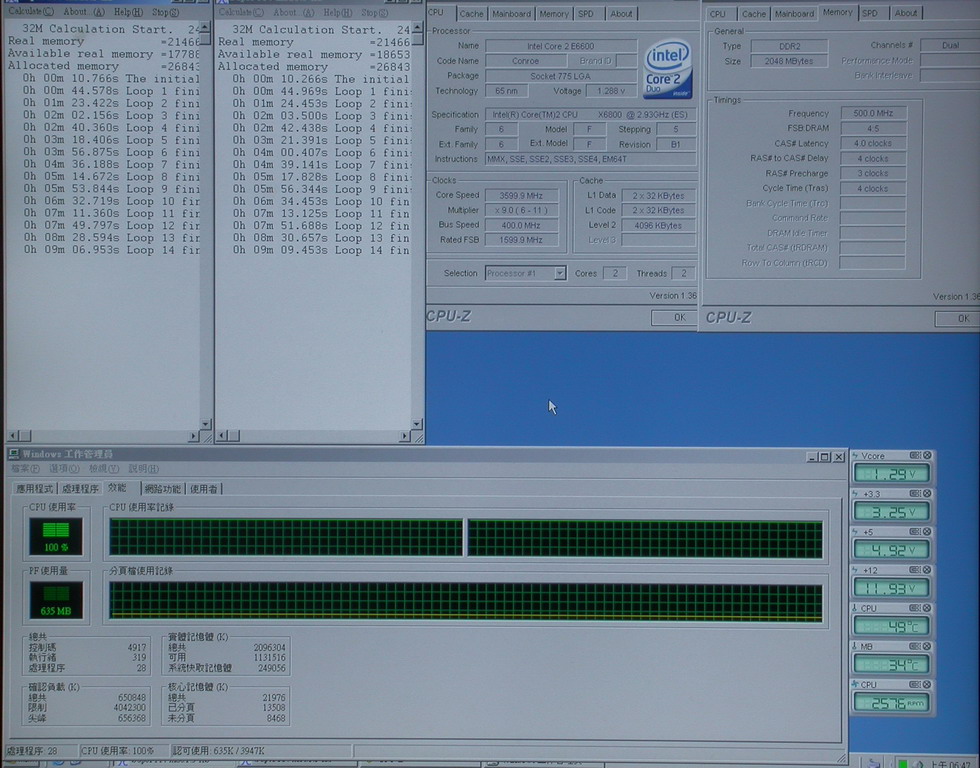Viewport: 980px width, 768px height.
Task: Click OK in the left CPU-Z window
Action: [x=674, y=317]
